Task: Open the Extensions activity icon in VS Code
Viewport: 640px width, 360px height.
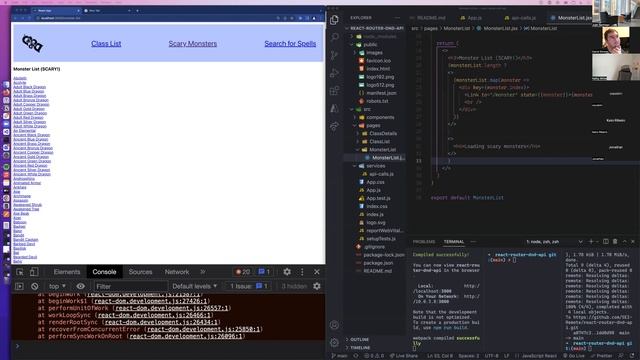Action: click(334, 91)
